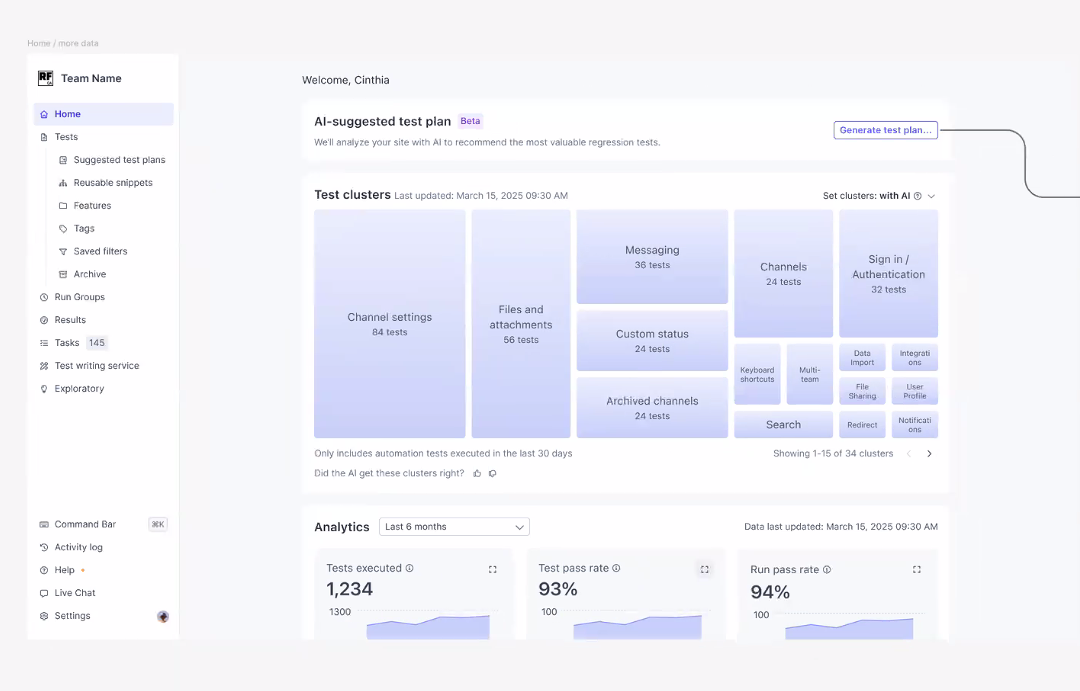Screen dimensions: 1080x691
Task: Click the thumbs up feedback icon
Action: click(x=477, y=473)
